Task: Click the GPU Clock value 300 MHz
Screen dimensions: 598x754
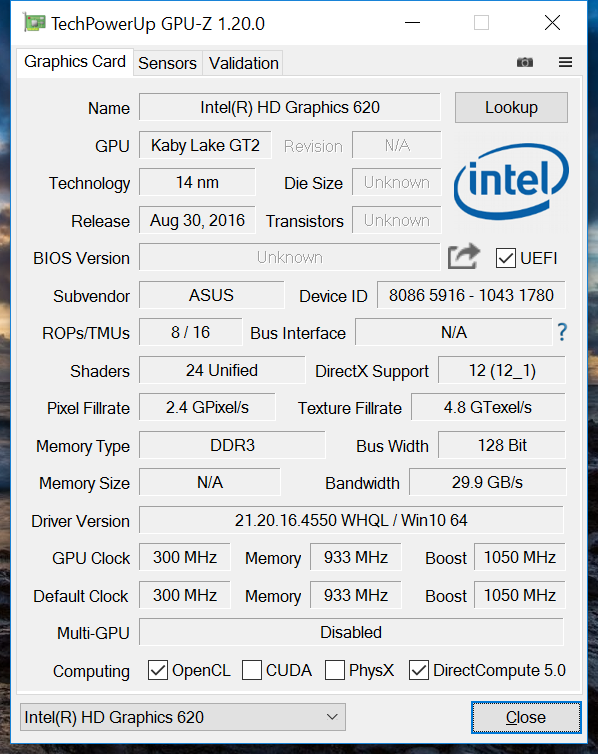Action: pyautogui.click(x=185, y=557)
